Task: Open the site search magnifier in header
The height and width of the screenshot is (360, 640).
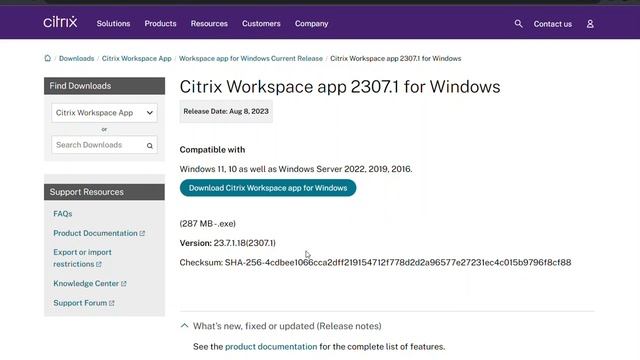Action: (x=518, y=24)
